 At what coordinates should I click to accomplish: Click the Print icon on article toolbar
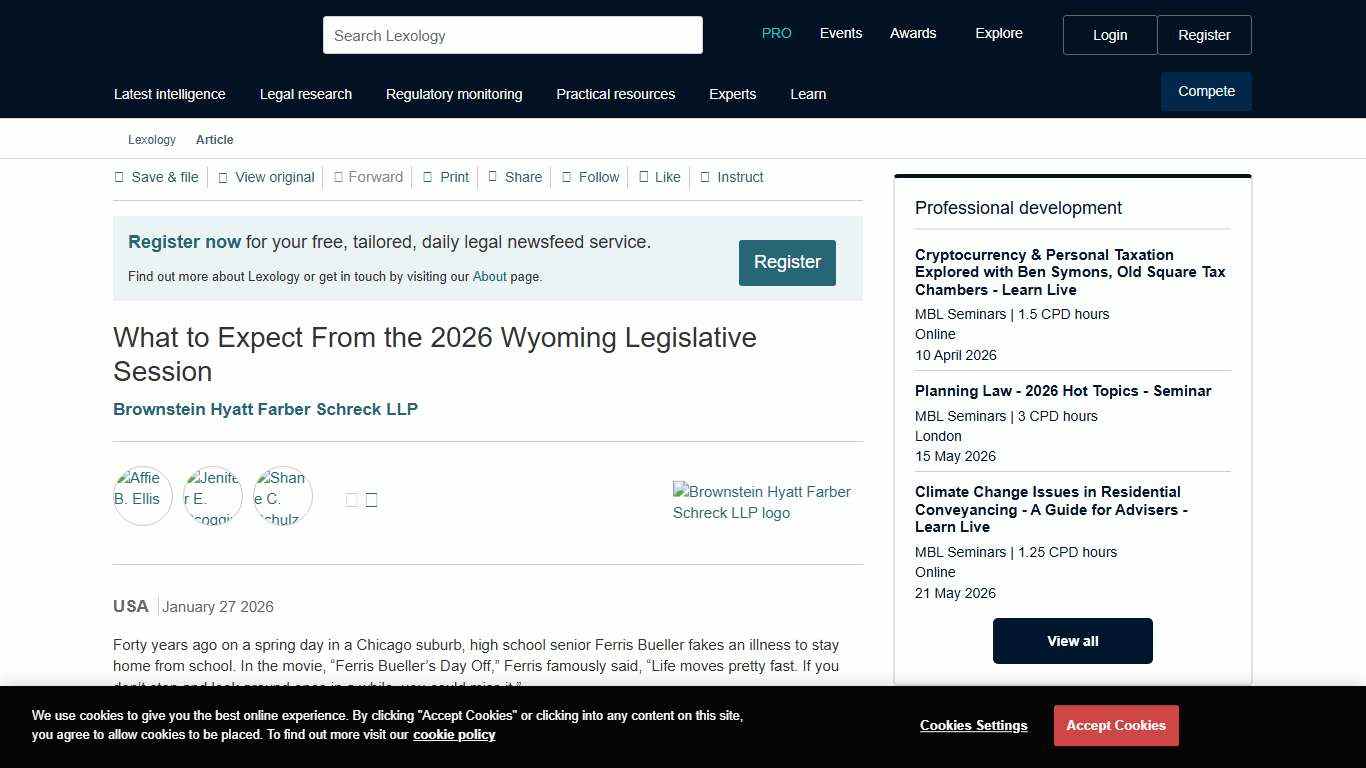tap(430, 177)
